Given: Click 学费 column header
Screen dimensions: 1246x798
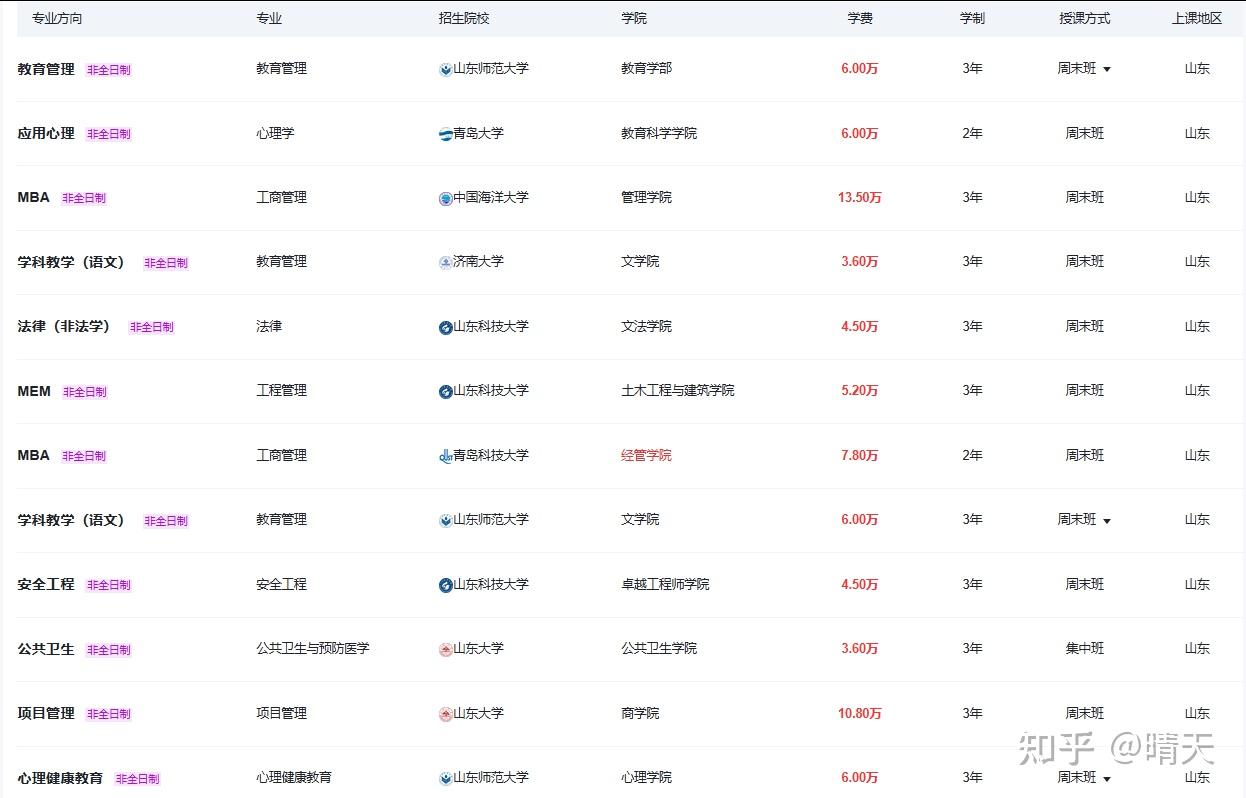Looking at the screenshot, I should (861, 18).
